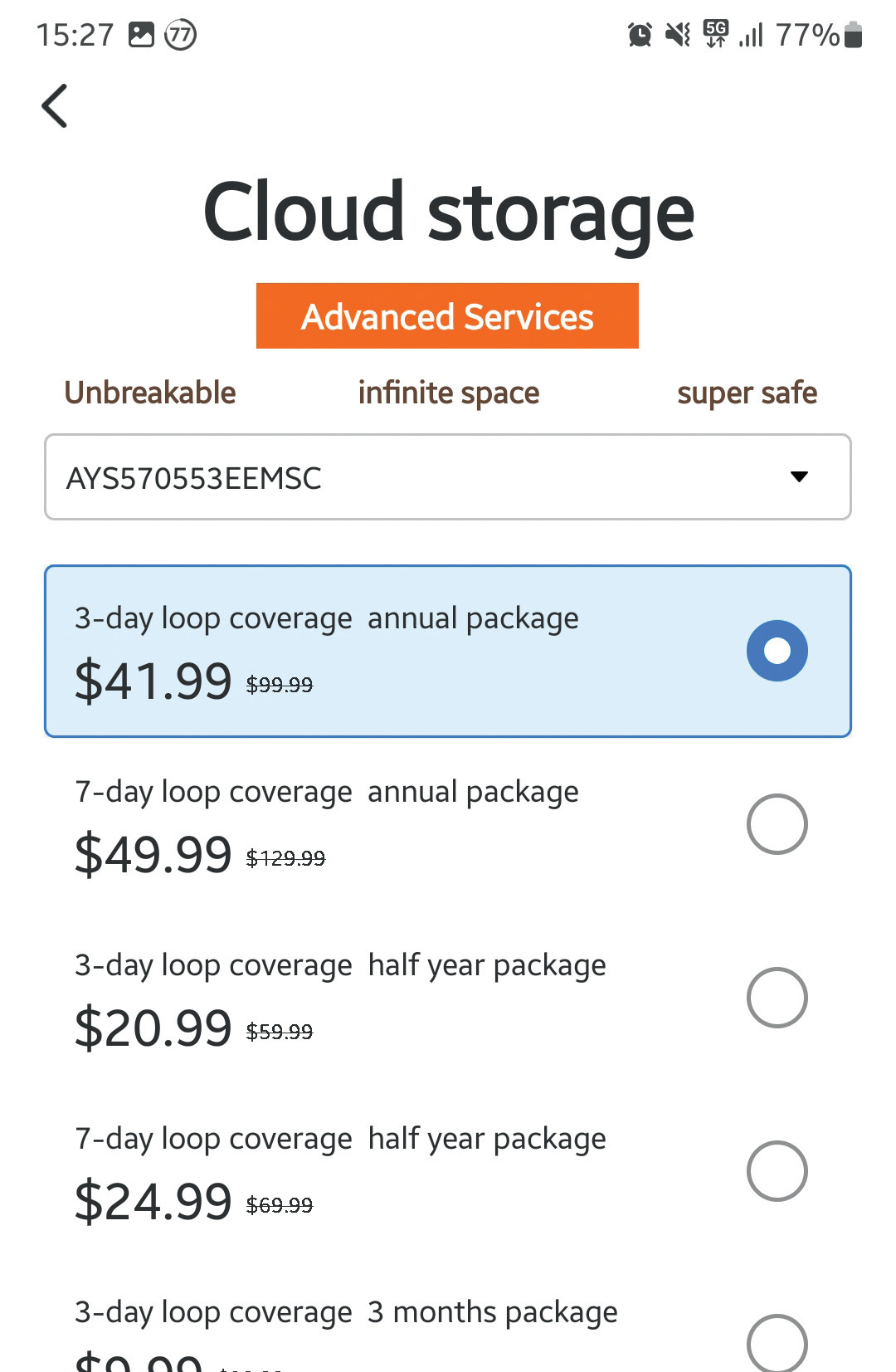This screenshot has width=896, height=1372.
Task: Choose the $24.99 half year radio button
Action: tap(777, 1171)
